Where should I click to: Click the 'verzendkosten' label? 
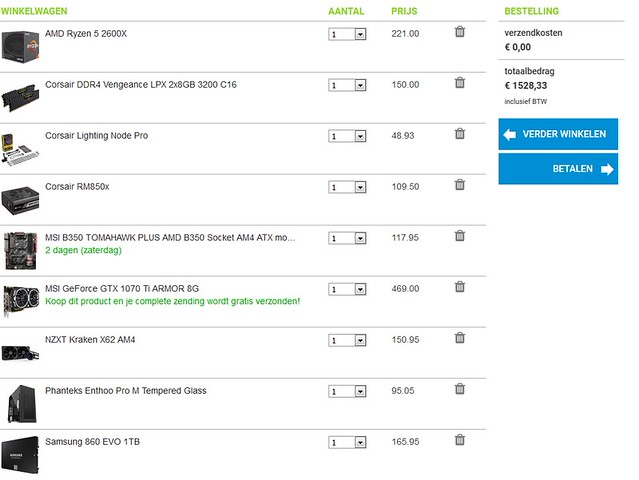coord(533,33)
